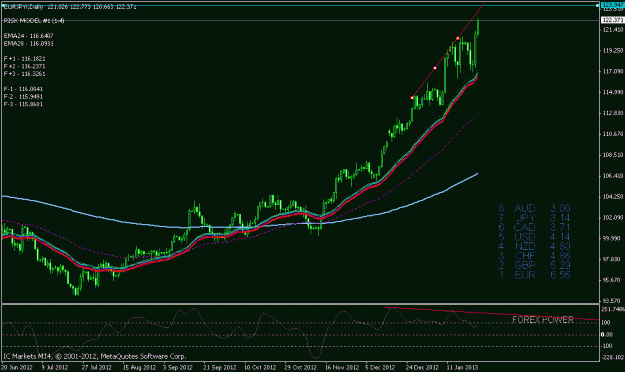The image size is (625, 372).
Task: Click the left handle of cyan horizontal line
Action: click(3, 5)
